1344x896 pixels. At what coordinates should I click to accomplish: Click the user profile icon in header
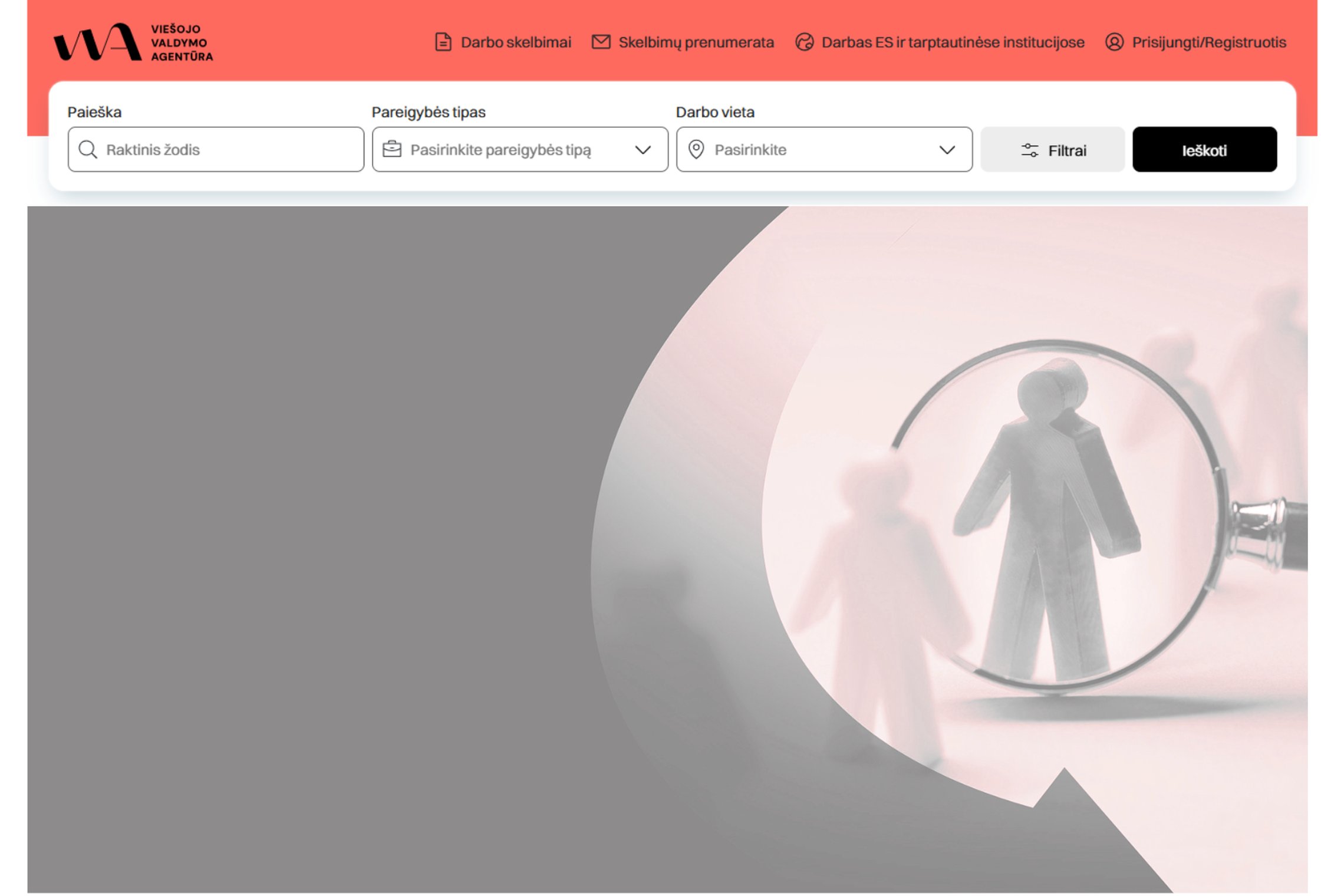[x=1114, y=42]
